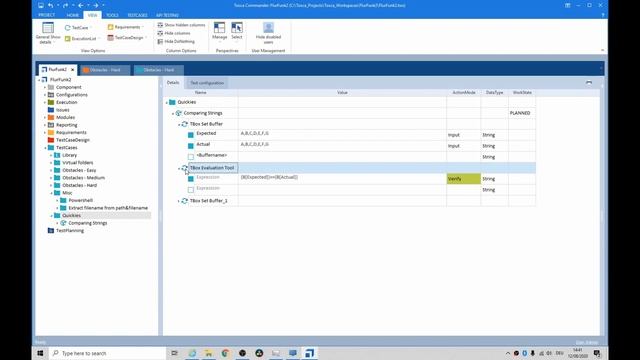Expand the Obstacles - Medium folder
This screenshot has height=360, width=640.
pyautogui.click(x=51, y=178)
